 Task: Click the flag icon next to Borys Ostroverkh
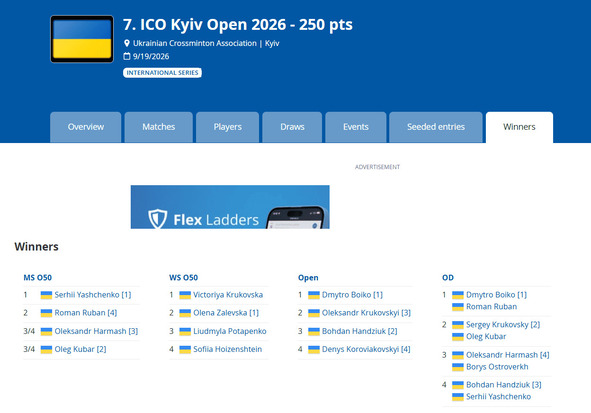tap(458, 367)
